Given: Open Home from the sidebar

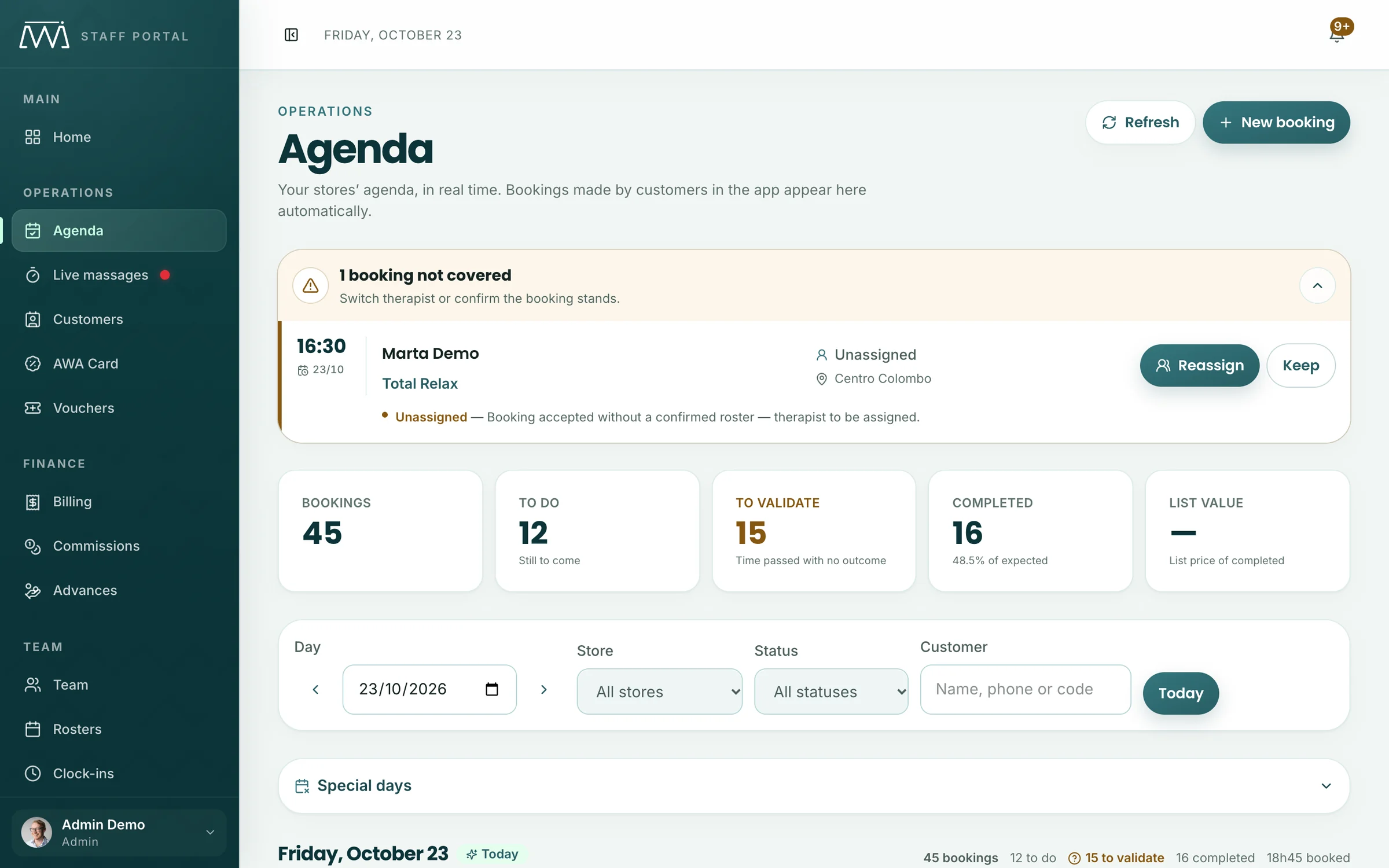Looking at the screenshot, I should (119, 137).
